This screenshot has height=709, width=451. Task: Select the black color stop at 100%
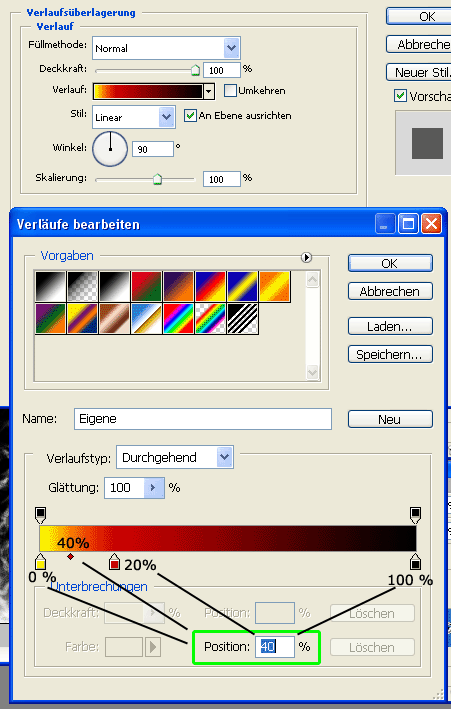(415, 562)
